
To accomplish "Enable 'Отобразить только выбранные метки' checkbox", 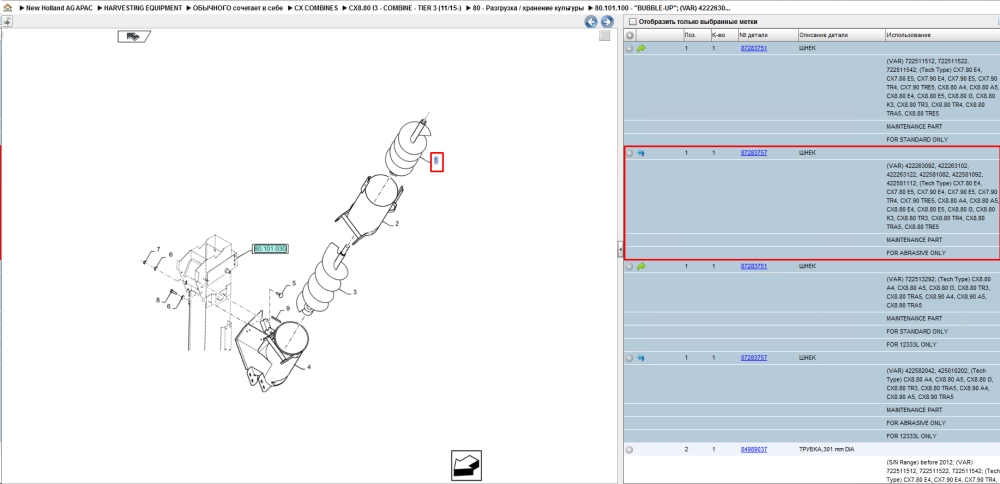I will (633, 22).
